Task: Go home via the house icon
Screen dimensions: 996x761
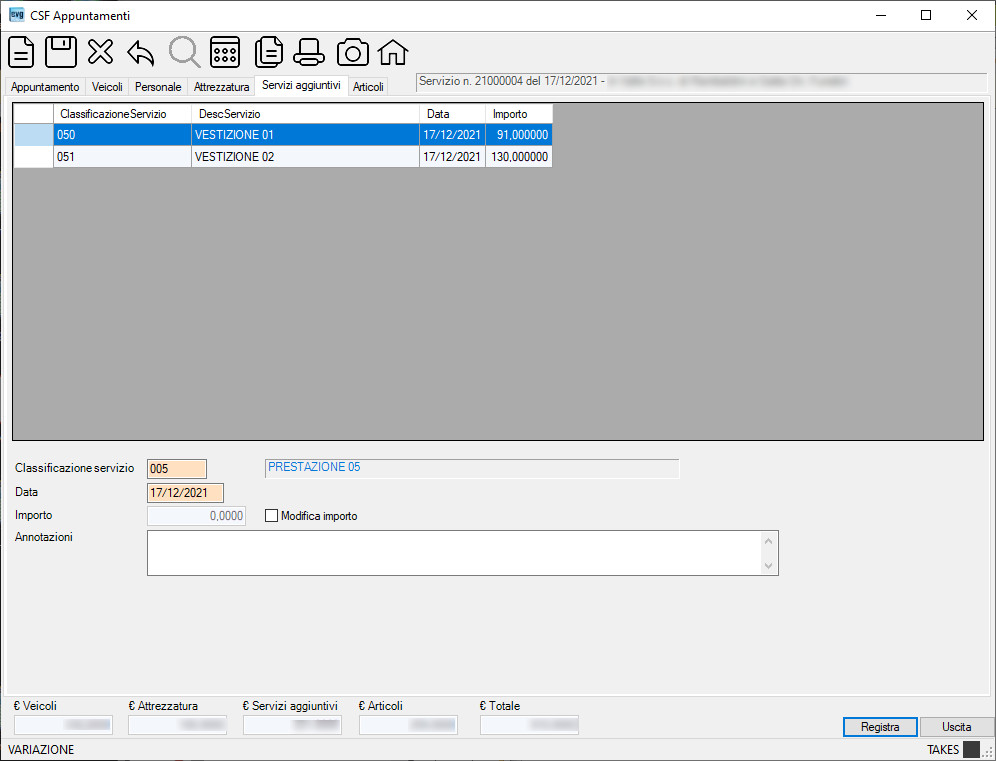Action: [393, 52]
